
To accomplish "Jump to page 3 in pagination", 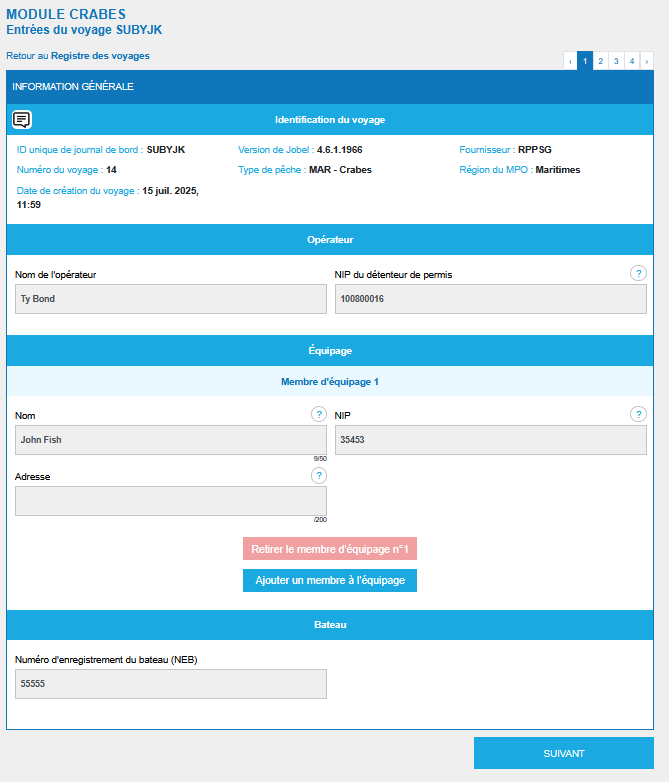I will click(x=616, y=61).
